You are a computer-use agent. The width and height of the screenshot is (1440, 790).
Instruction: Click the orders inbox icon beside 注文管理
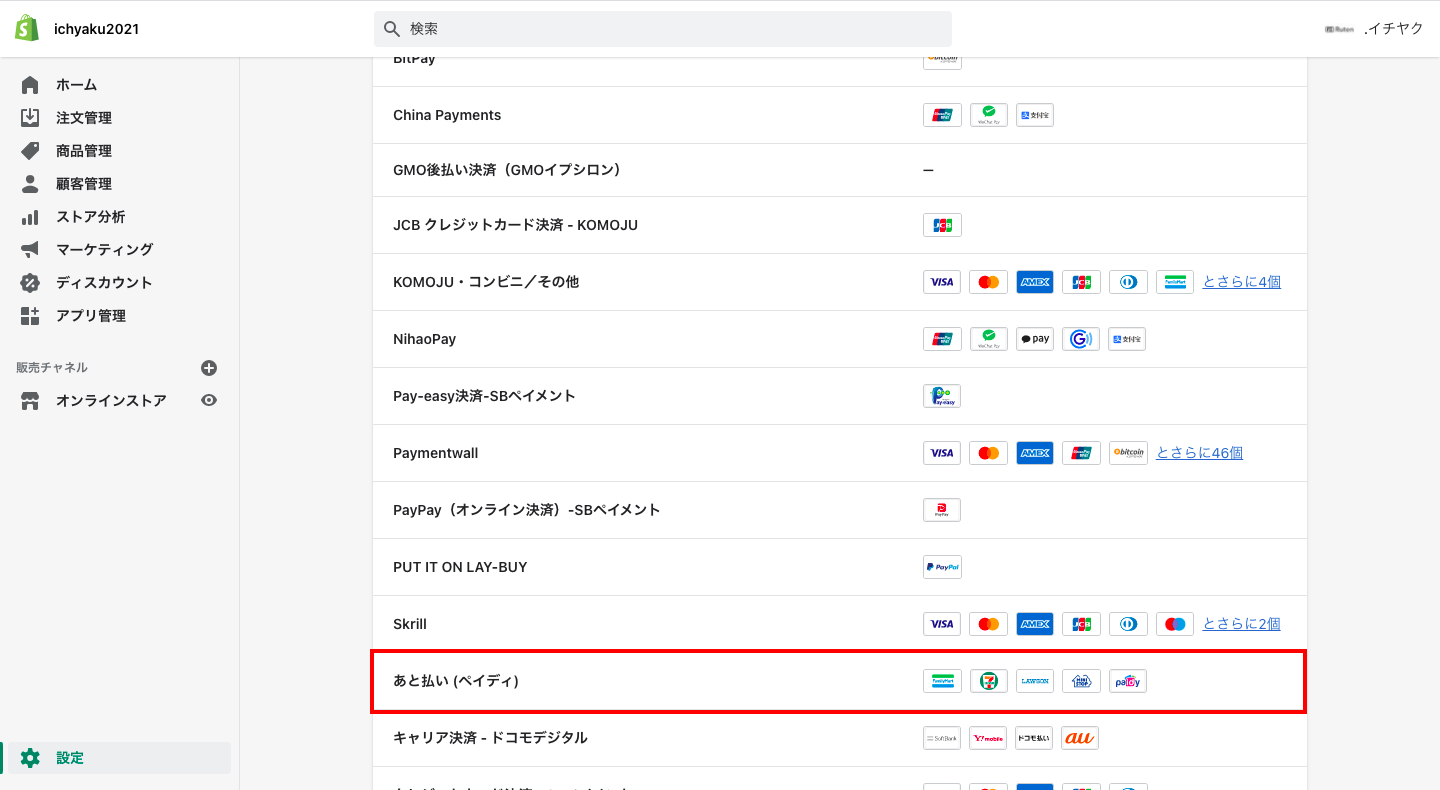(x=30, y=118)
